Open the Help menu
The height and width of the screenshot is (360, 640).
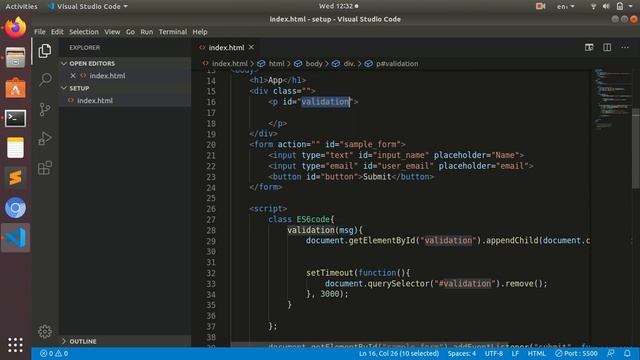[x=200, y=32]
